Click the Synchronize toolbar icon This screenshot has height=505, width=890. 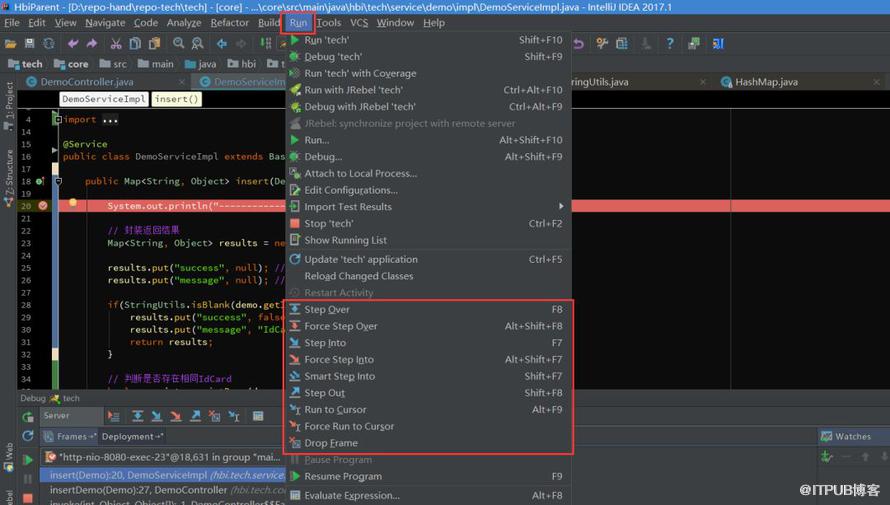[49, 44]
